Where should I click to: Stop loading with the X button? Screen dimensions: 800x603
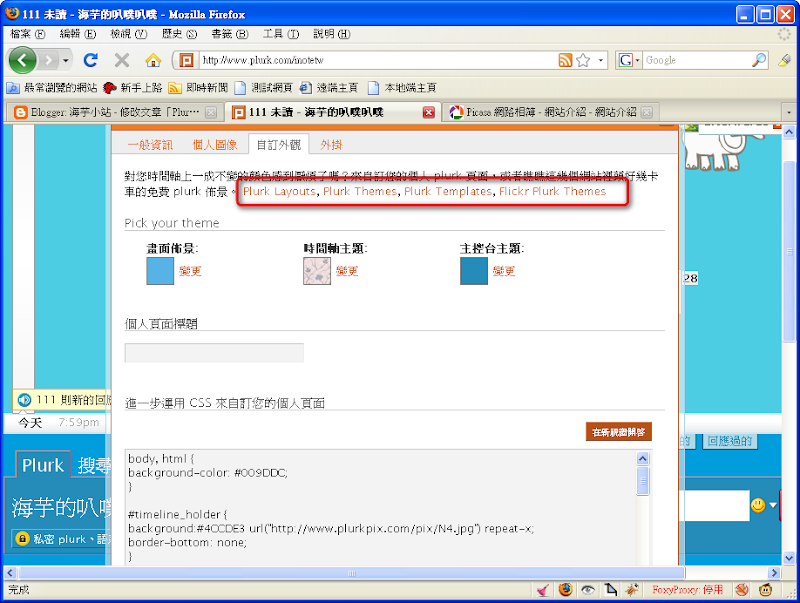[121, 60]
